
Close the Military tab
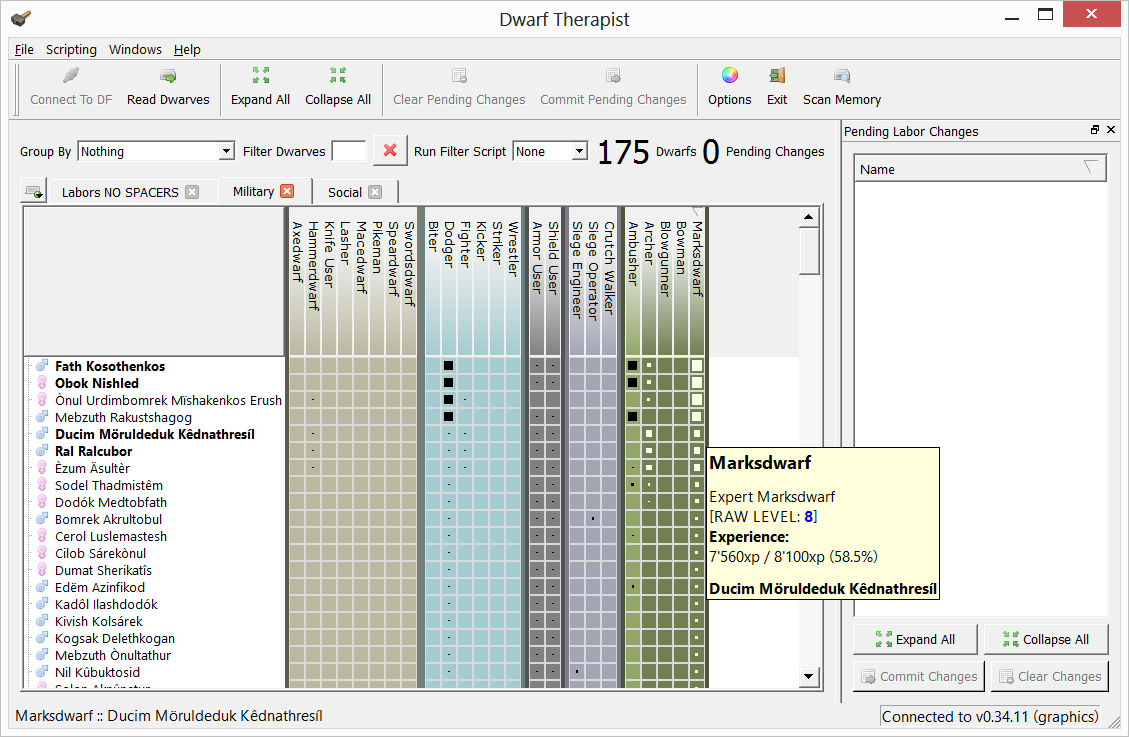[287, 191]
